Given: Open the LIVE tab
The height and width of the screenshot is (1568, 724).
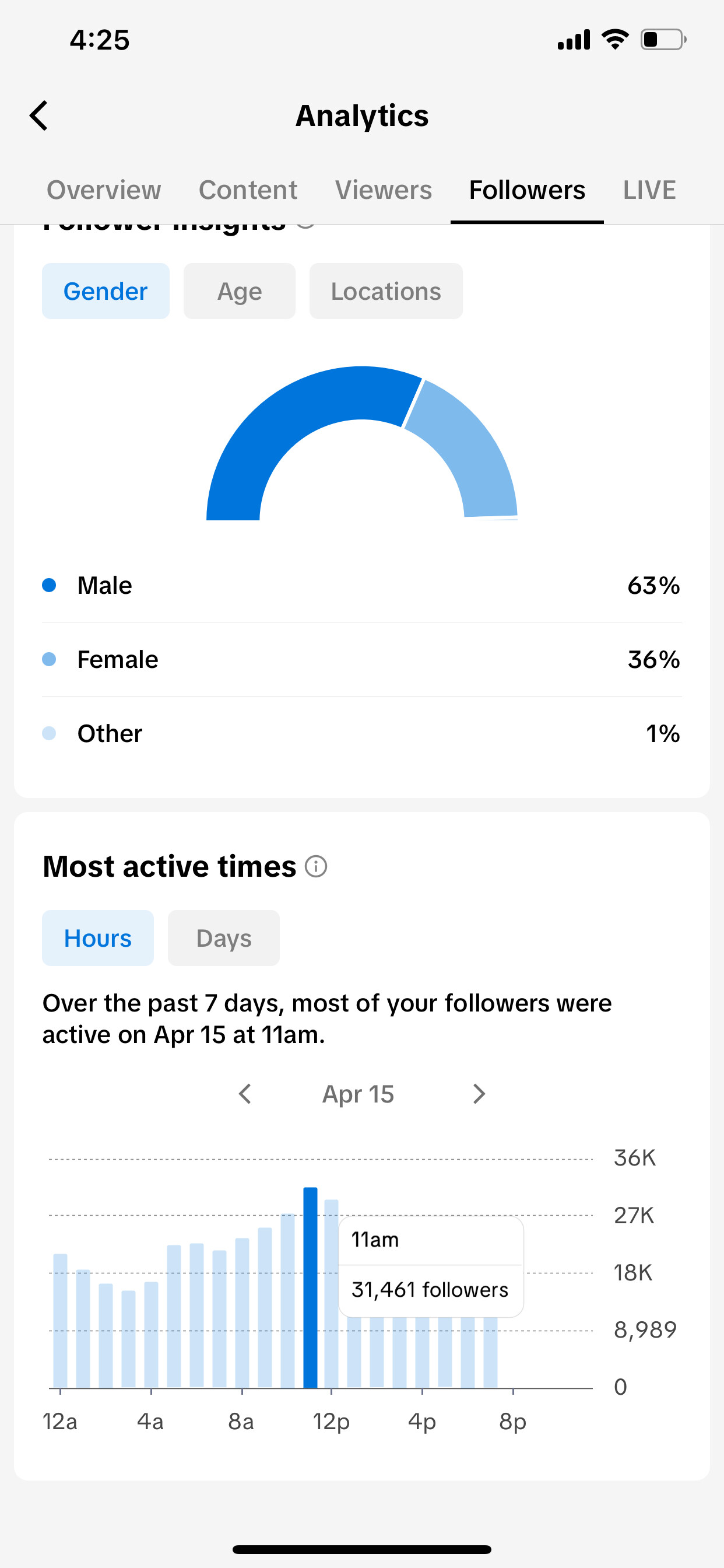Looking at the screenshot, I should 650,190.
